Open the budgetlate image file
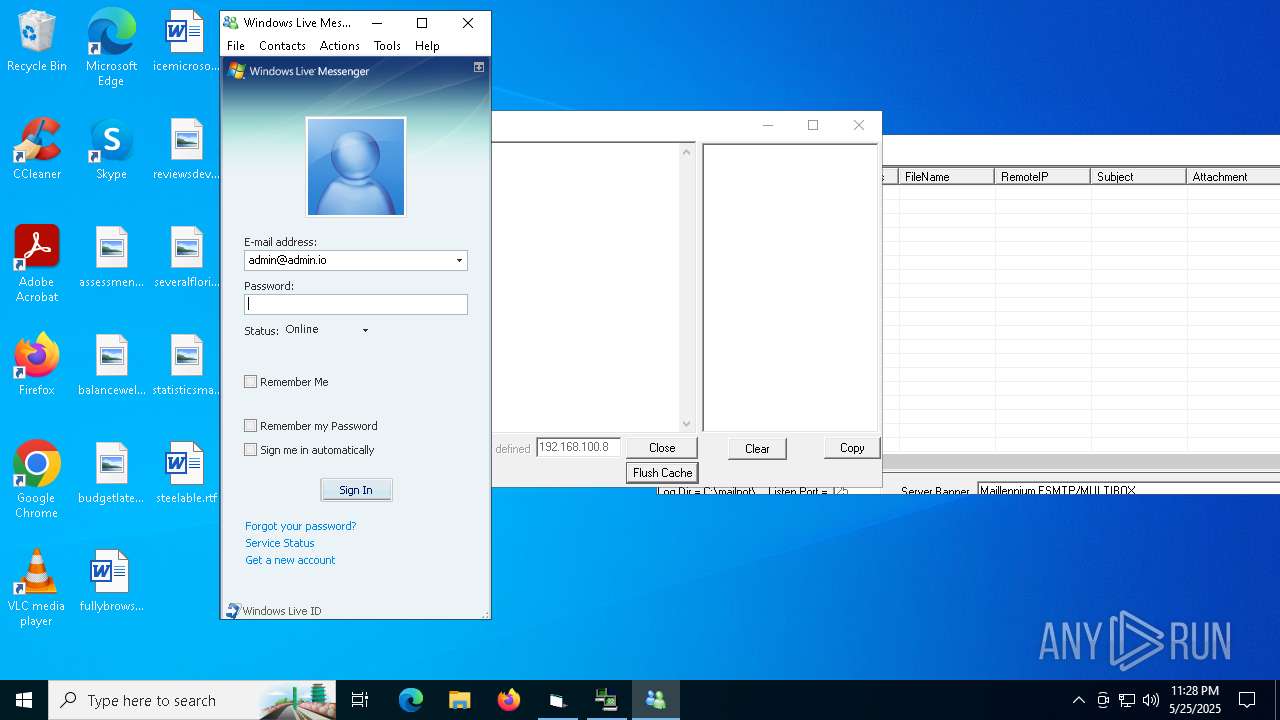This screenshot has height=720, width=1280. [111, 473]
